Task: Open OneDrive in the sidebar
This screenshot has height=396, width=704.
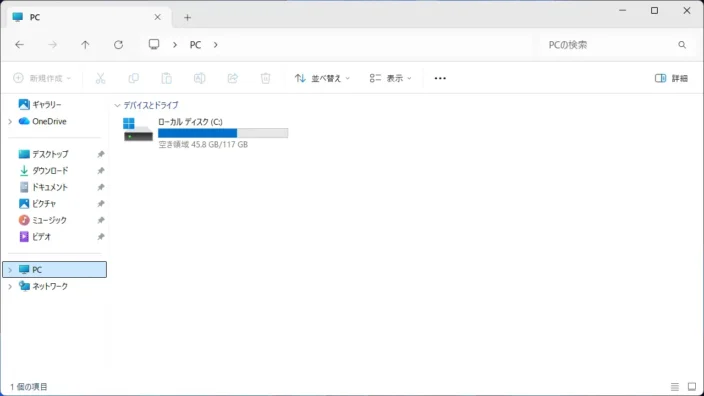Action: [x=49, y=121]
